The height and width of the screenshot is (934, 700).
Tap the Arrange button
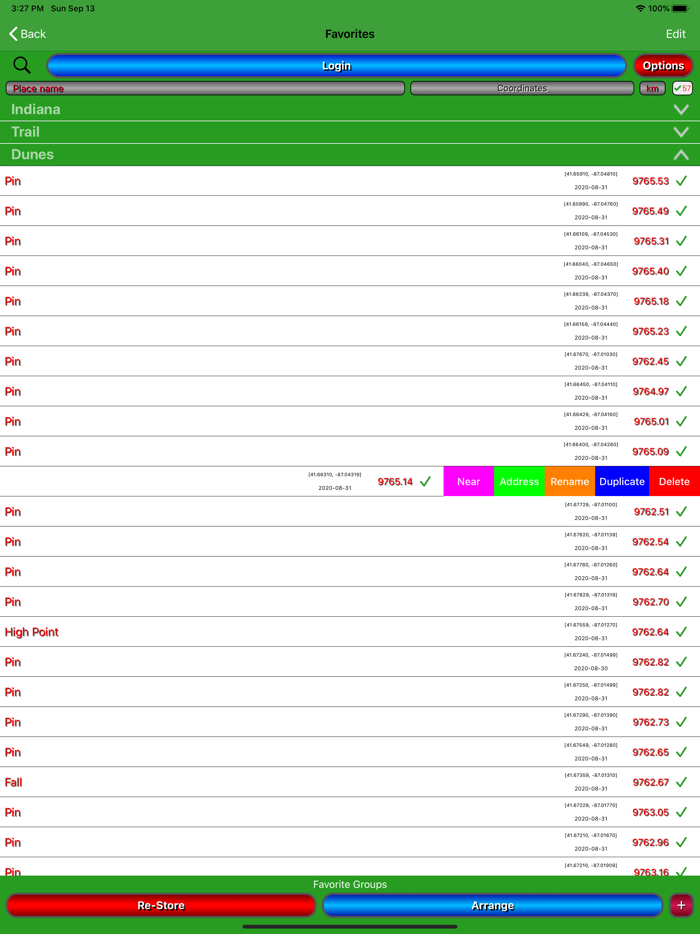click(492, 905)
